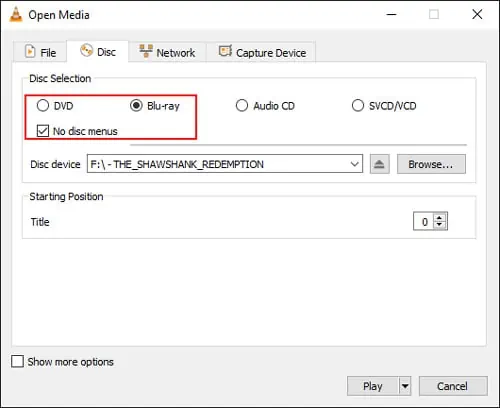This screenshot has width=500, height=408.
Task: Click the Play button
Action: coord(373,386)
